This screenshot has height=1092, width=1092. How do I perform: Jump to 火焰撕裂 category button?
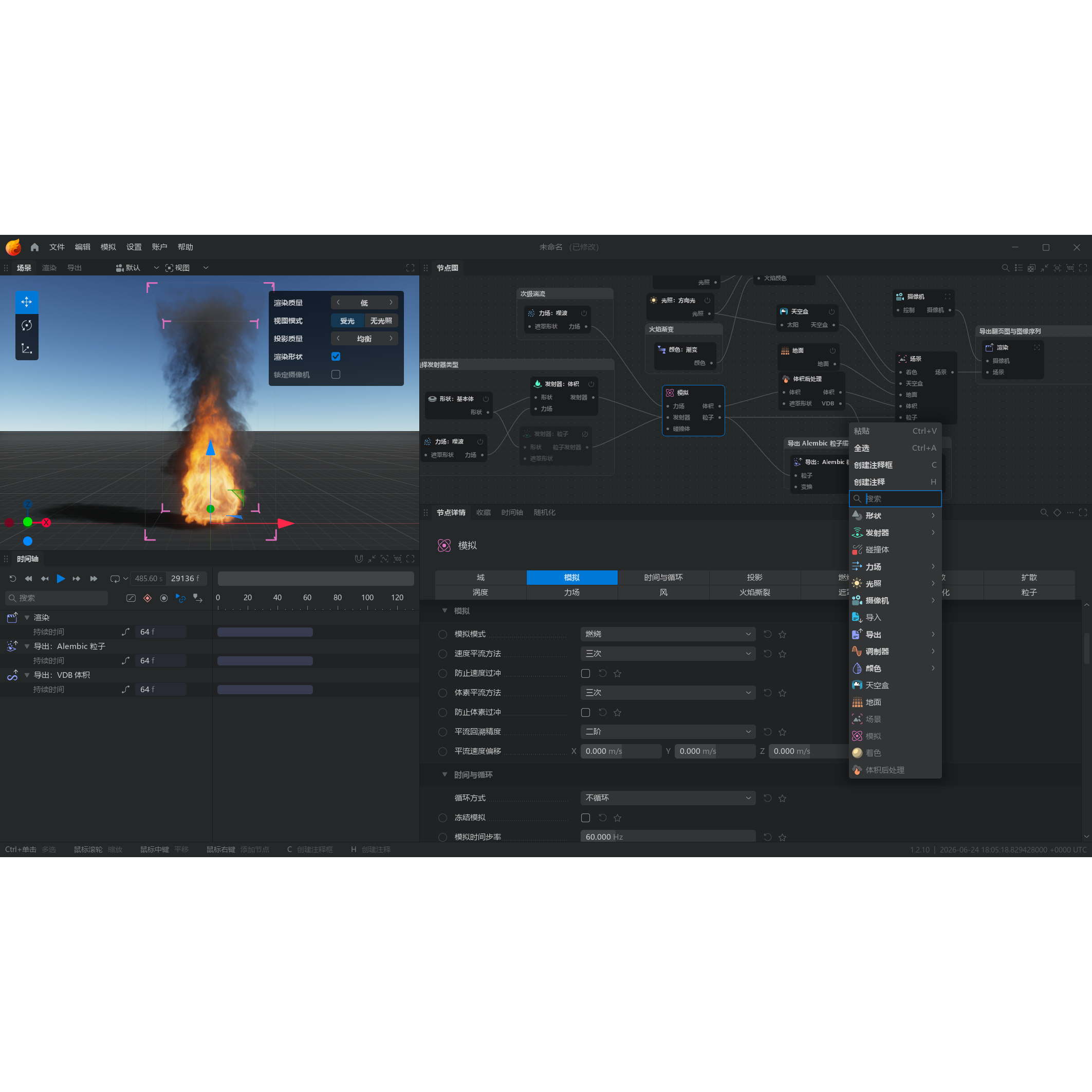[754, 593]
